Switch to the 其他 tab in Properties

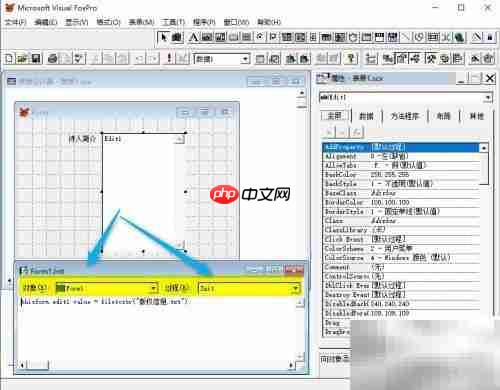(476, 116)
